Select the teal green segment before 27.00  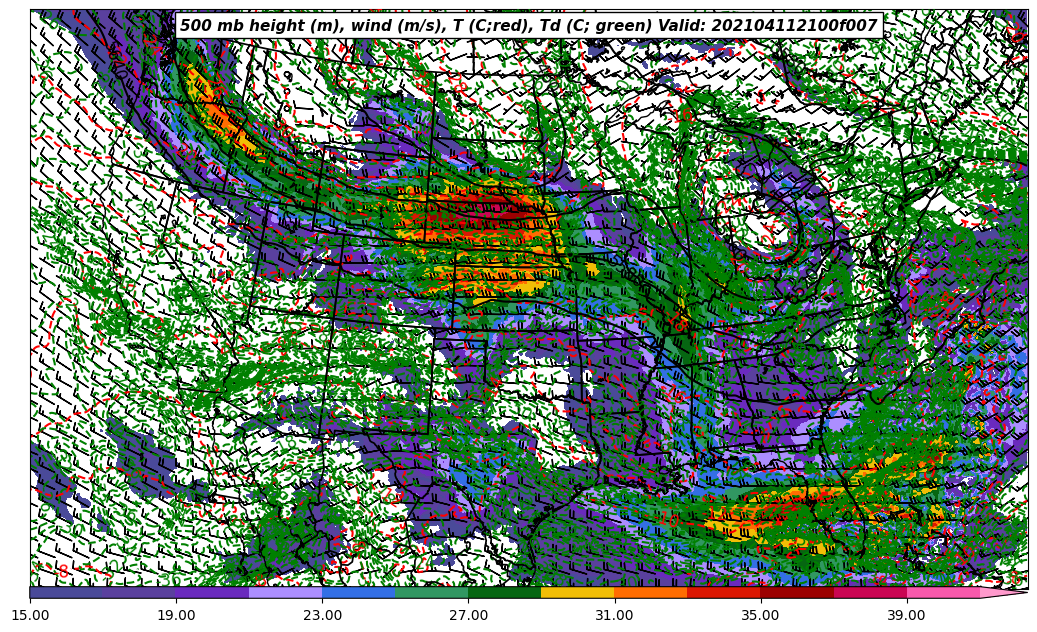point(431,592)
